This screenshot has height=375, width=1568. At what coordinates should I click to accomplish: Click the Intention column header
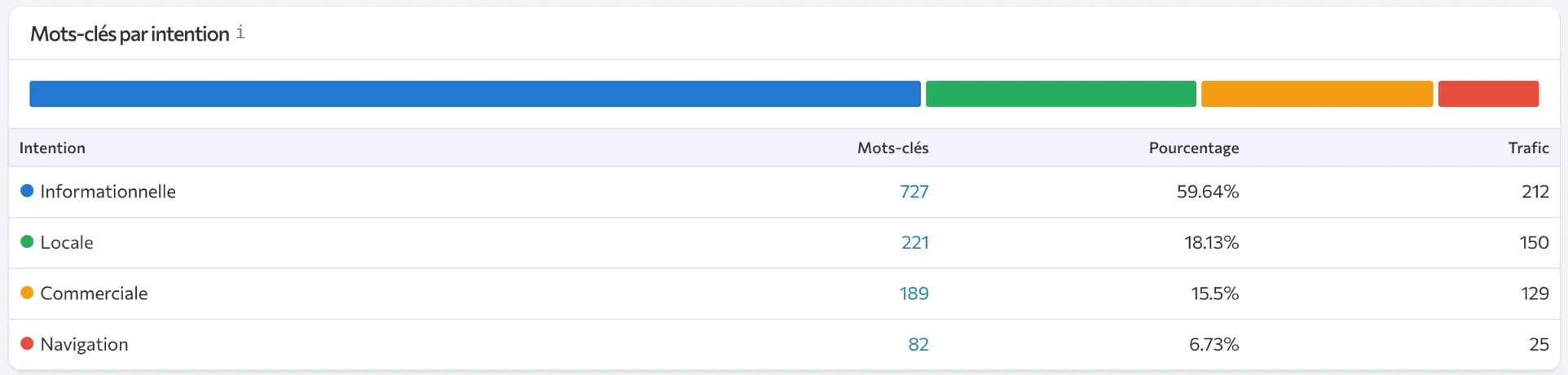(x=52, y=148)
